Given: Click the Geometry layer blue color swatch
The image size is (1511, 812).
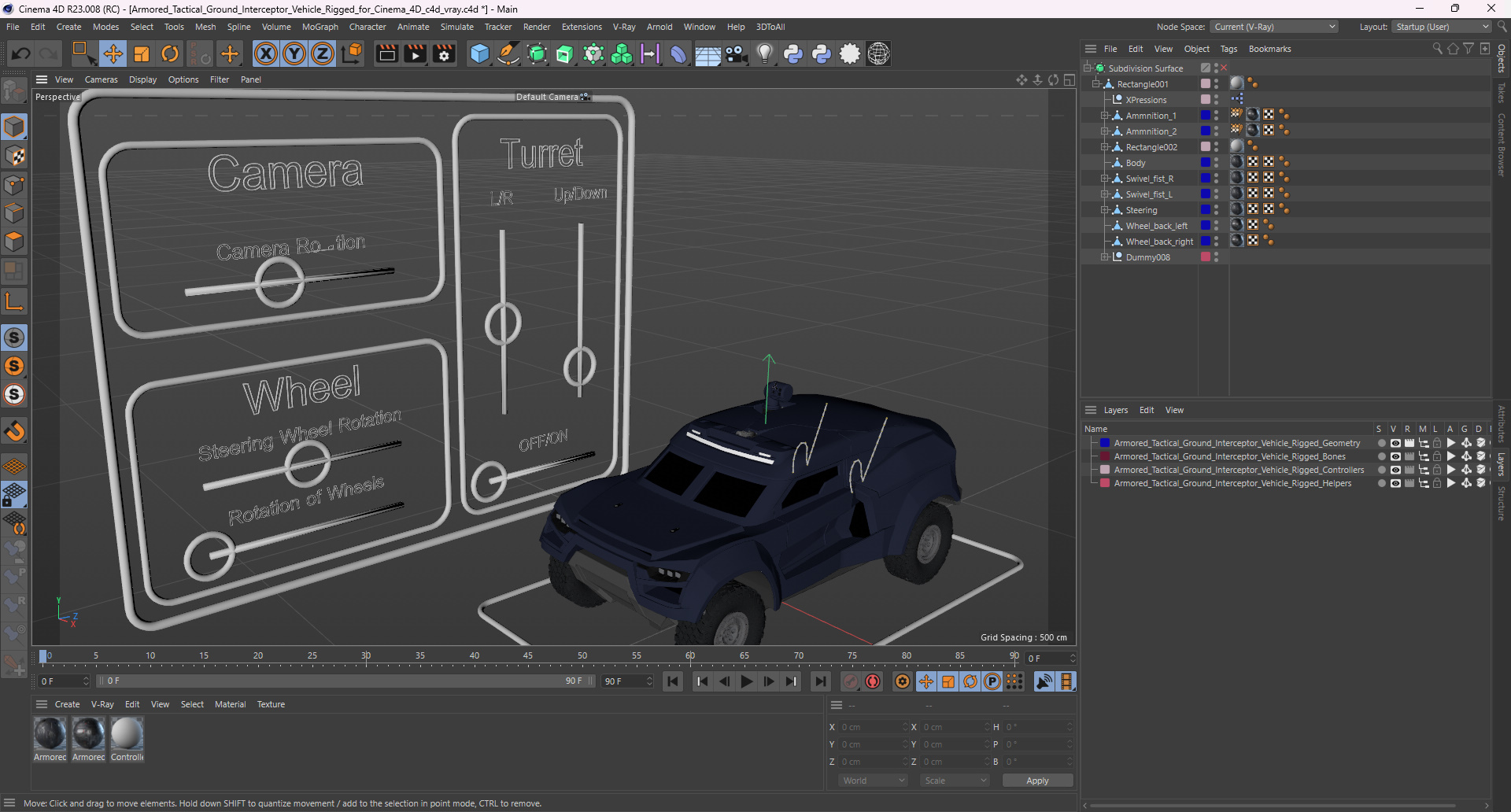Looking at the screenshot, I should pos(1105,443).
